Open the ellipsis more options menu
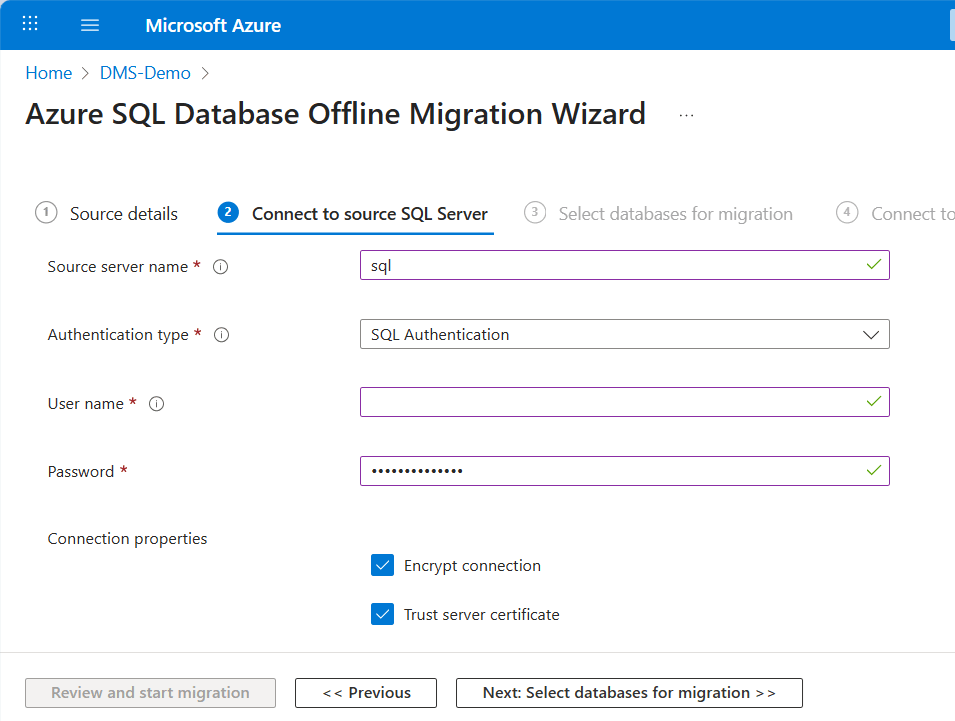 coord(686,115)
